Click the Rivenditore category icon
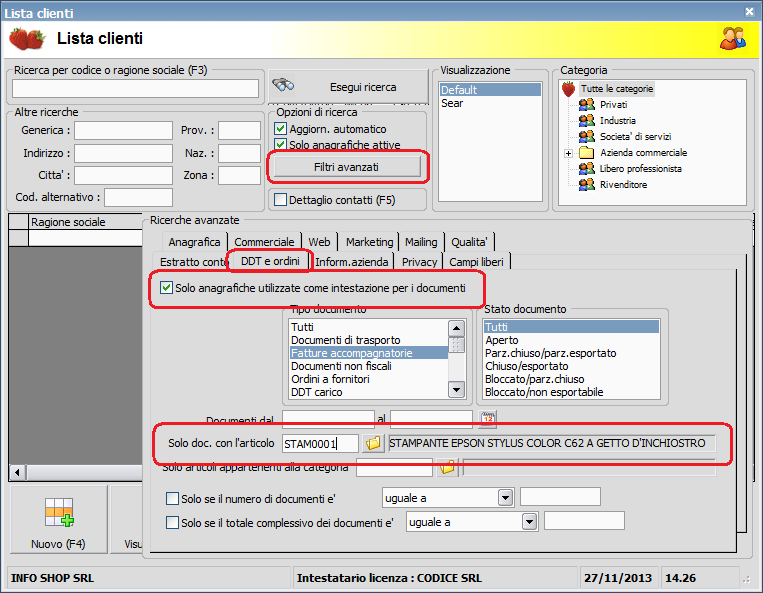The width and height of the screenshot is (763, 593). click(587, 185)
